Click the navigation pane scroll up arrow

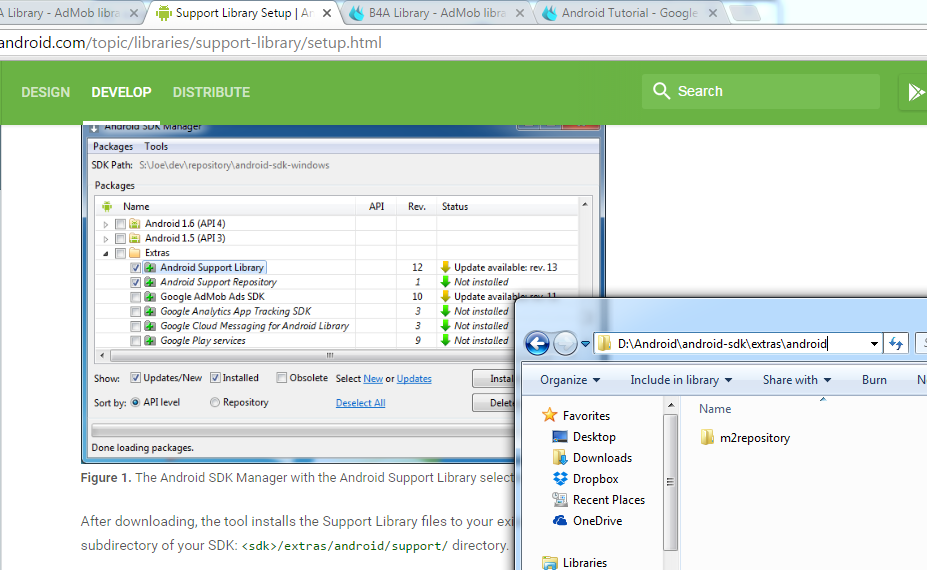click(670, 405)
